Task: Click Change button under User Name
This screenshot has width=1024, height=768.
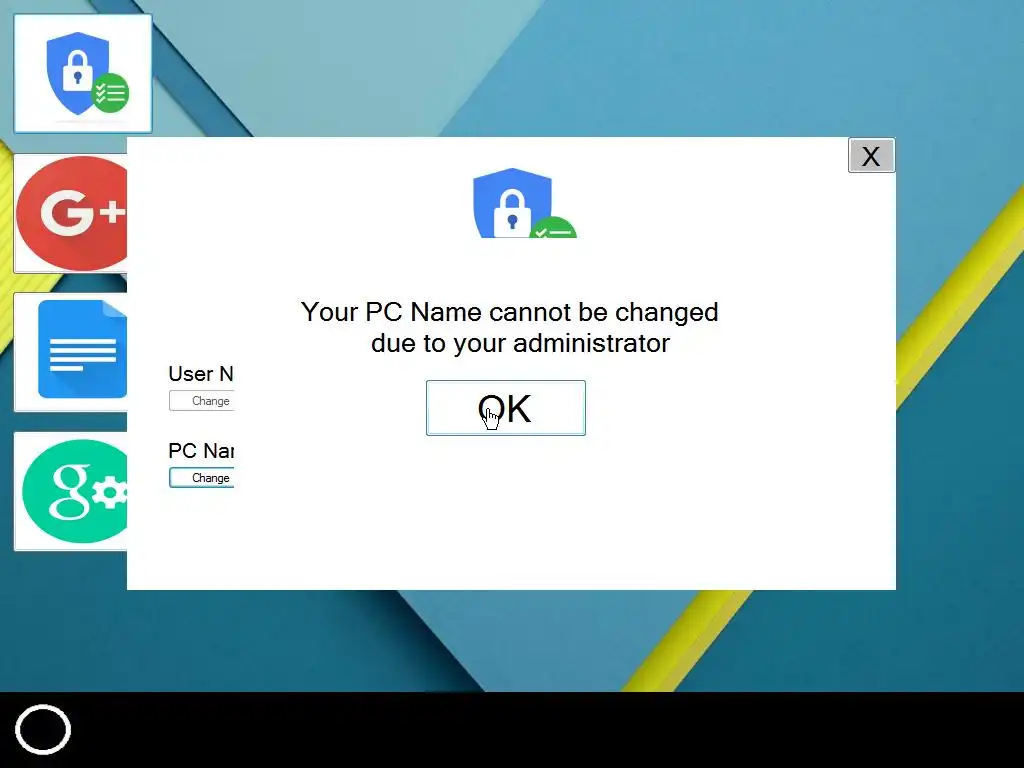Action: [201, 400]
